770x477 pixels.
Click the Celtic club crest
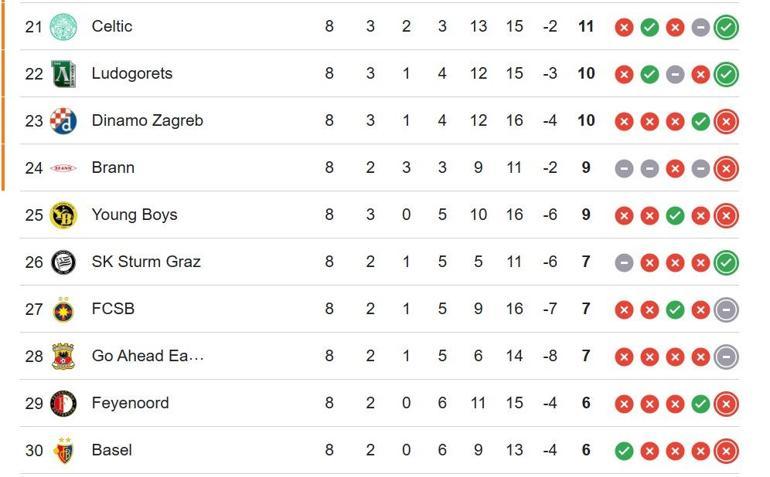point(63,27)
